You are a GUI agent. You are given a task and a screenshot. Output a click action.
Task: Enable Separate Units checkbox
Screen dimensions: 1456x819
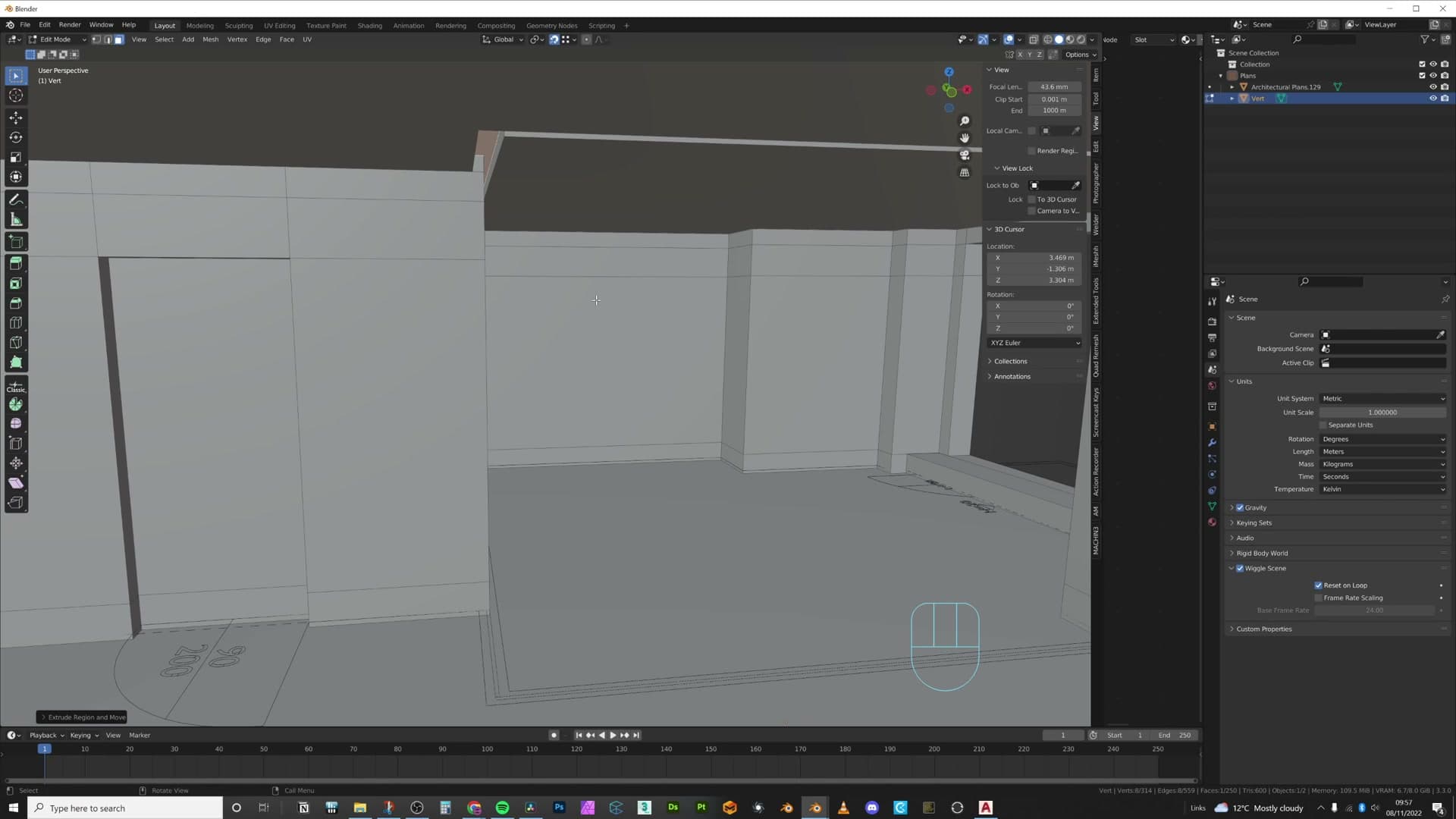pos(1324,425)
